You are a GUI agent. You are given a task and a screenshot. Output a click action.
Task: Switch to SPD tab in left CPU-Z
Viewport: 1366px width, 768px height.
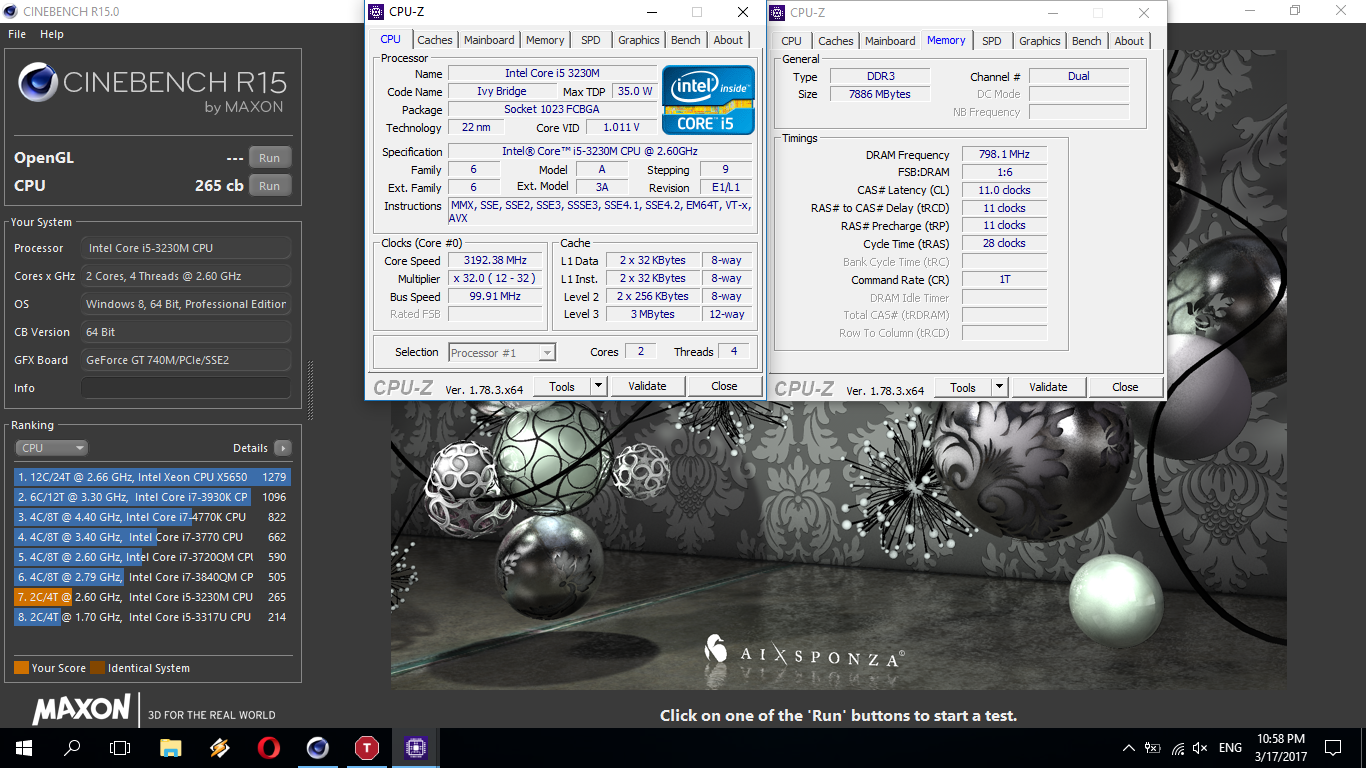coord(591,40)
